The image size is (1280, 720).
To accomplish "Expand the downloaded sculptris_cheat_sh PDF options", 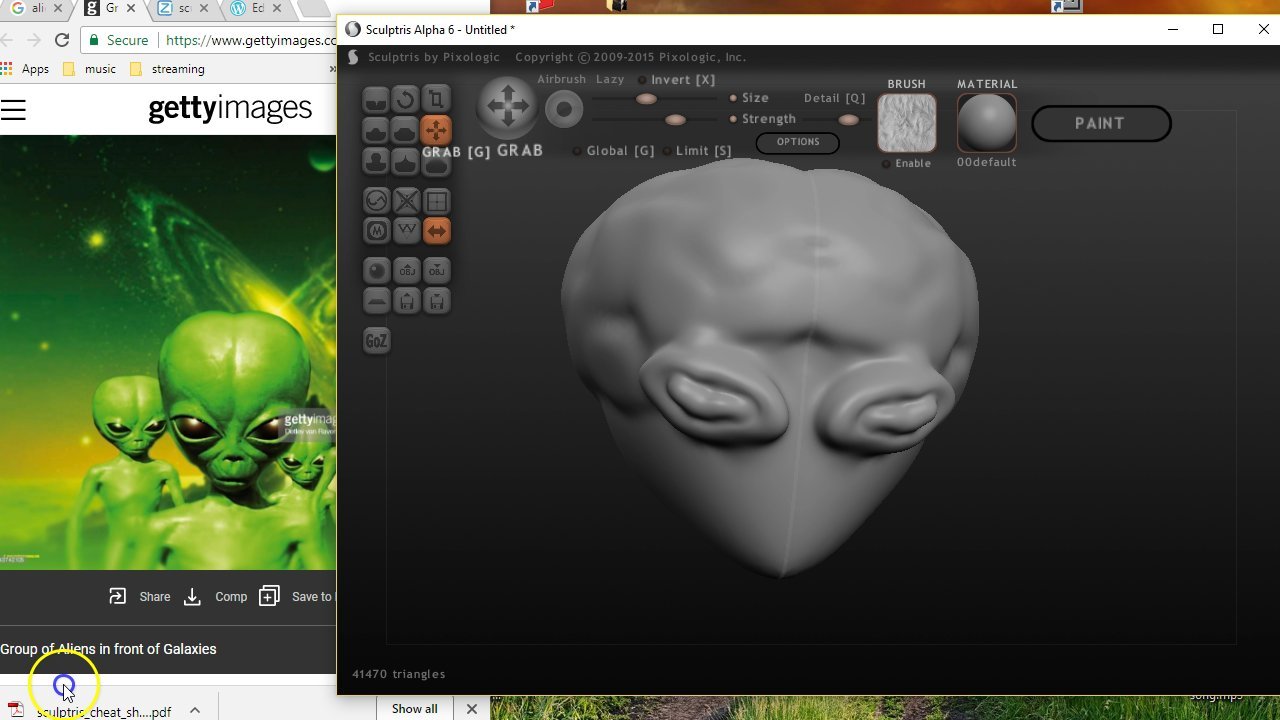I will point(194,710).
